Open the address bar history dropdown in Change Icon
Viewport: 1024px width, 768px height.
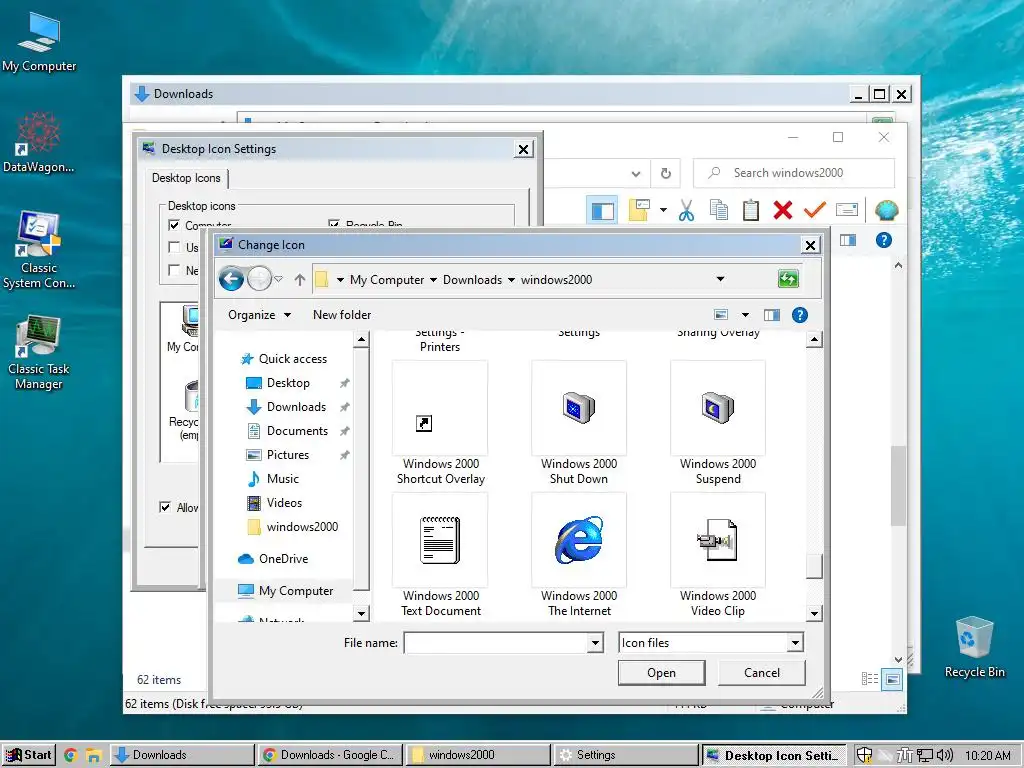pyautogui.click(x=720, y=279)
